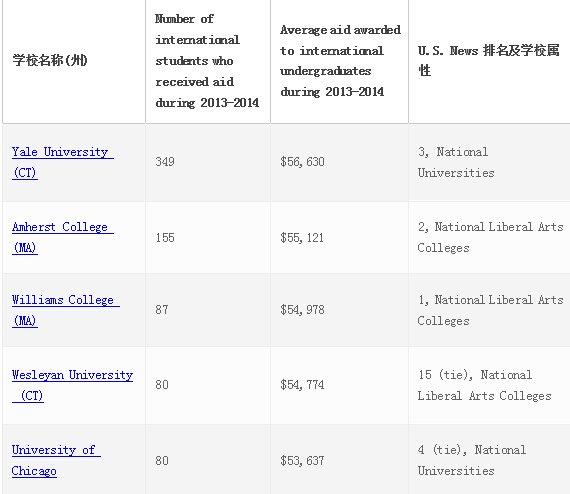Select the cell showing 349 students
Viewport: 570px width, 494px height.
tap(208, 162)
